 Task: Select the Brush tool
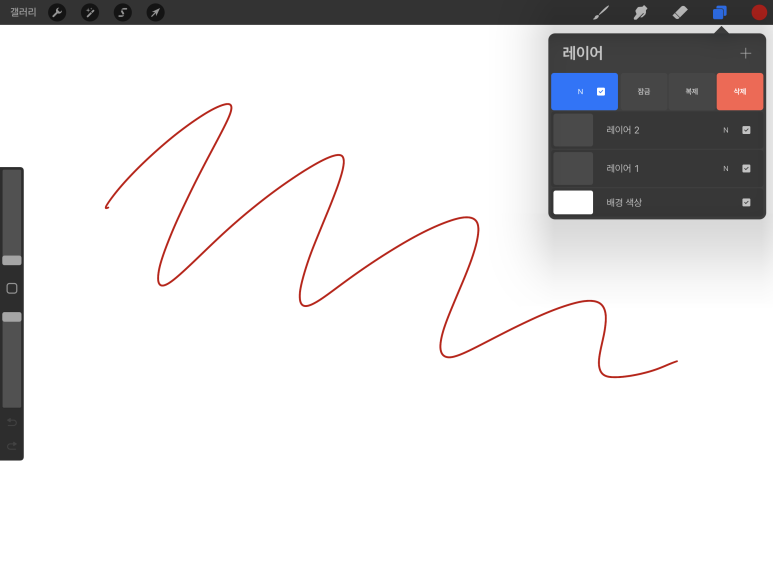pyautogui.click(x=600, y=12)
